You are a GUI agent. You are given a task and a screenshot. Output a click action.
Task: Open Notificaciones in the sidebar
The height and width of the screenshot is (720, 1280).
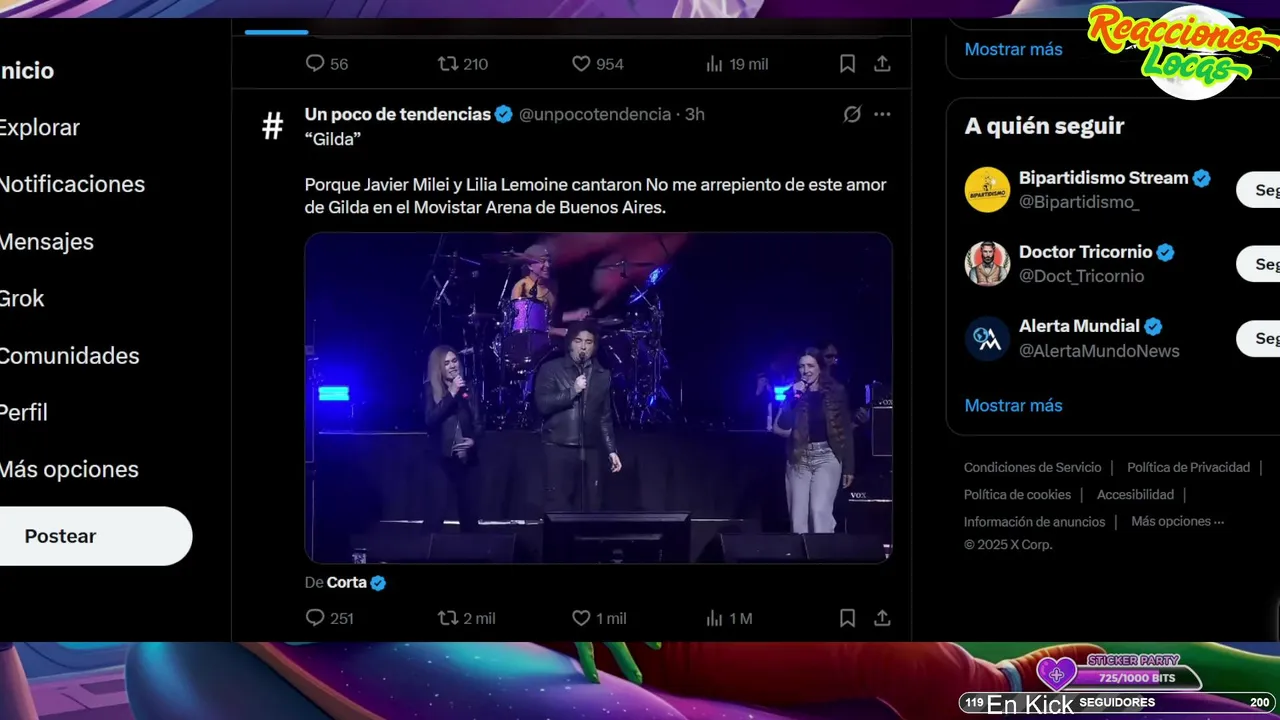click(72, 185)
